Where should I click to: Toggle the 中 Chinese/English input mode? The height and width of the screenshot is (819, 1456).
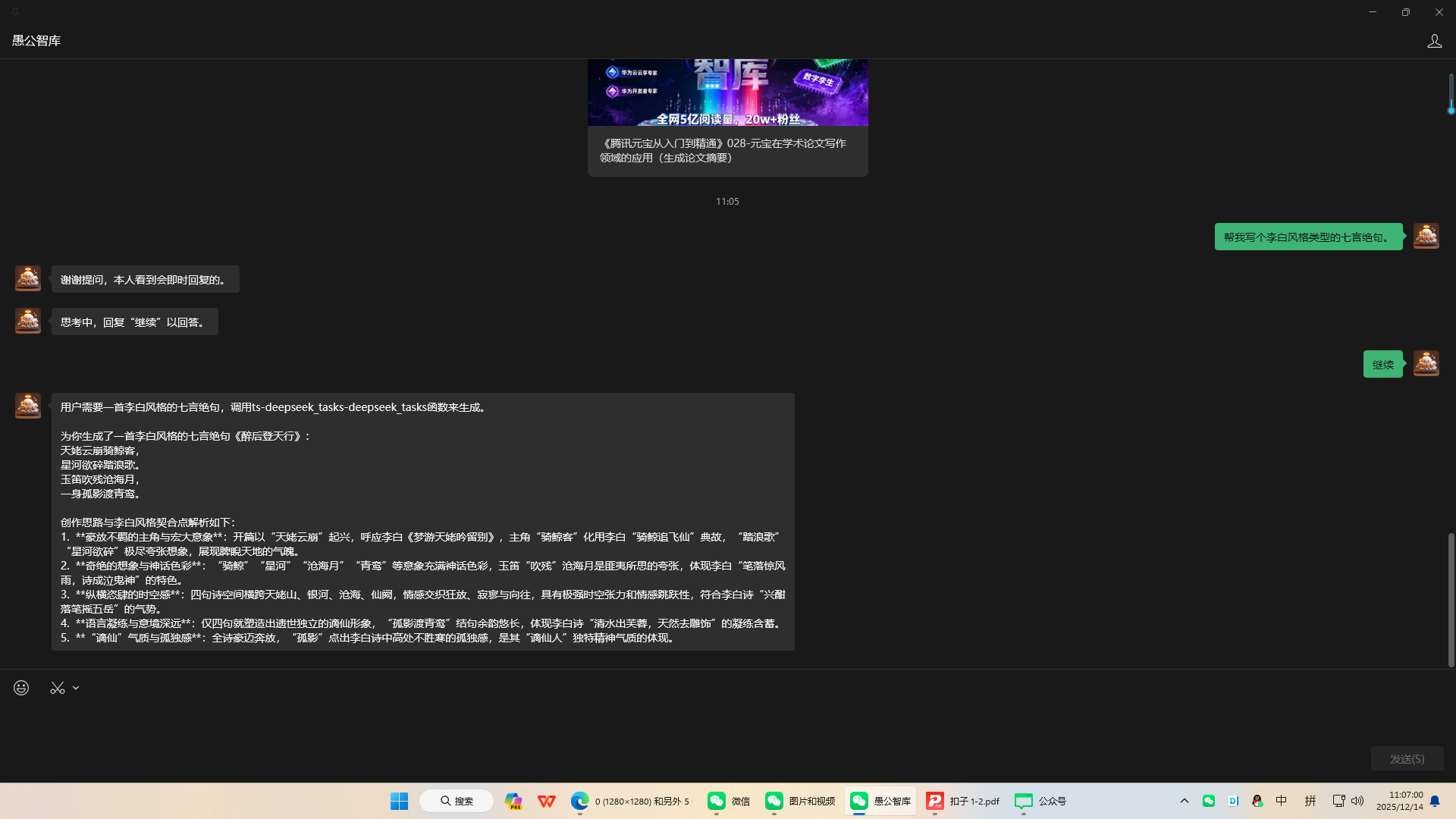click(1282, 801)
